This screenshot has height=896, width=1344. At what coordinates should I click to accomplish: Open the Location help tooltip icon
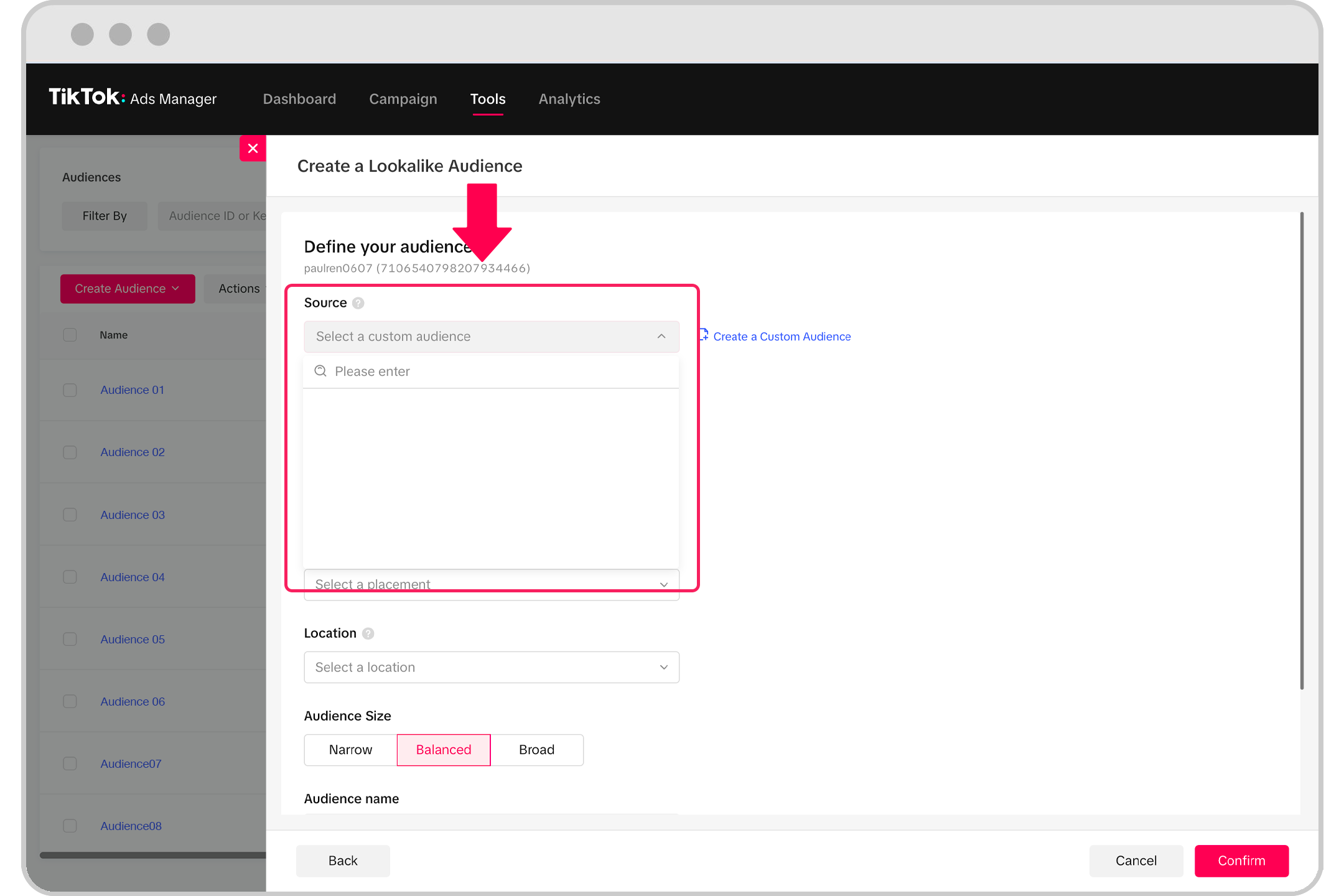[x=368, y=633]
